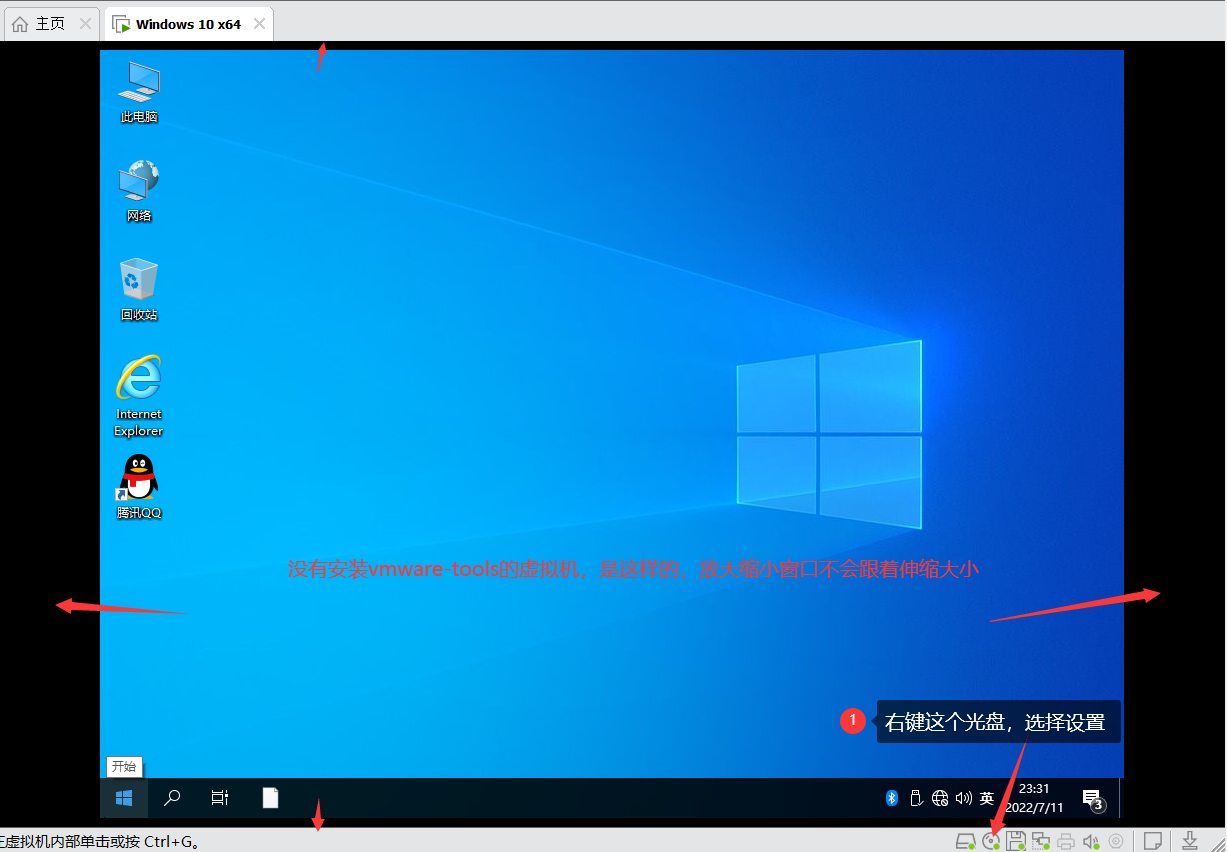
Task: Click the Bluetooth tray icon
Action: [892, 798]
